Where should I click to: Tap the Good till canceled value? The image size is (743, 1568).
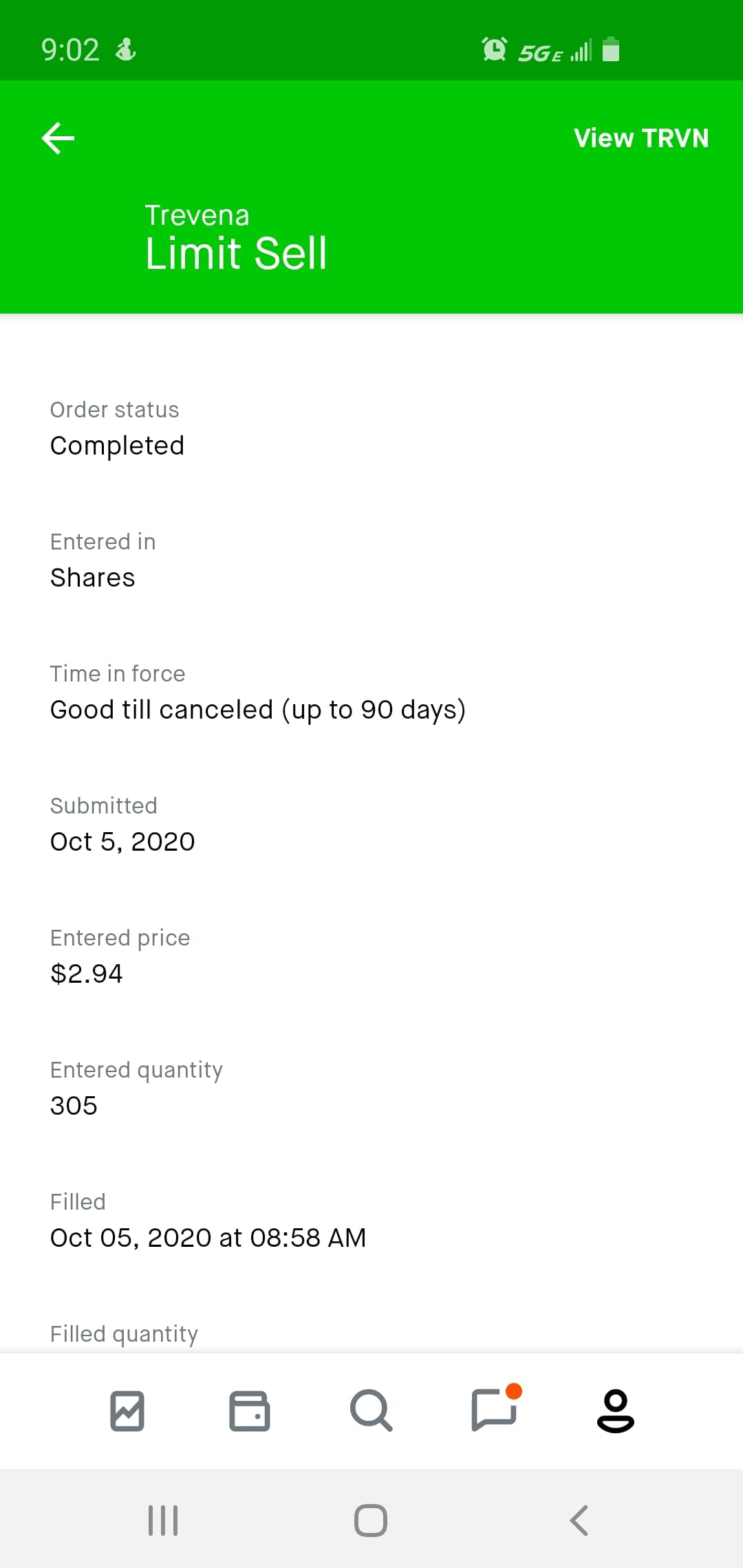tap(258, 710)
